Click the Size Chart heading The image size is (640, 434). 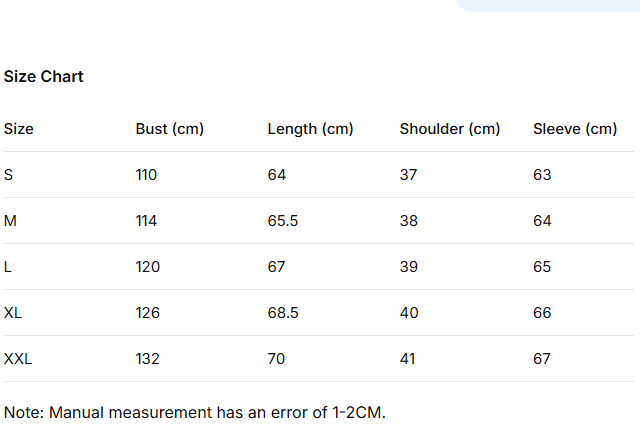pyautogui.click(x=44, y=77)
